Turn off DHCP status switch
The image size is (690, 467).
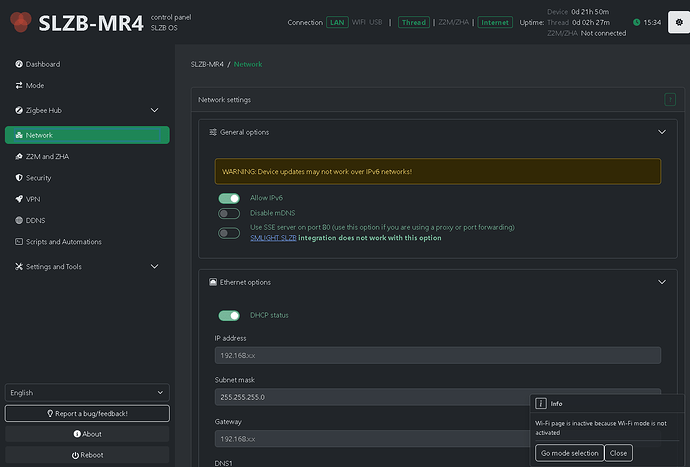point(230,315)
